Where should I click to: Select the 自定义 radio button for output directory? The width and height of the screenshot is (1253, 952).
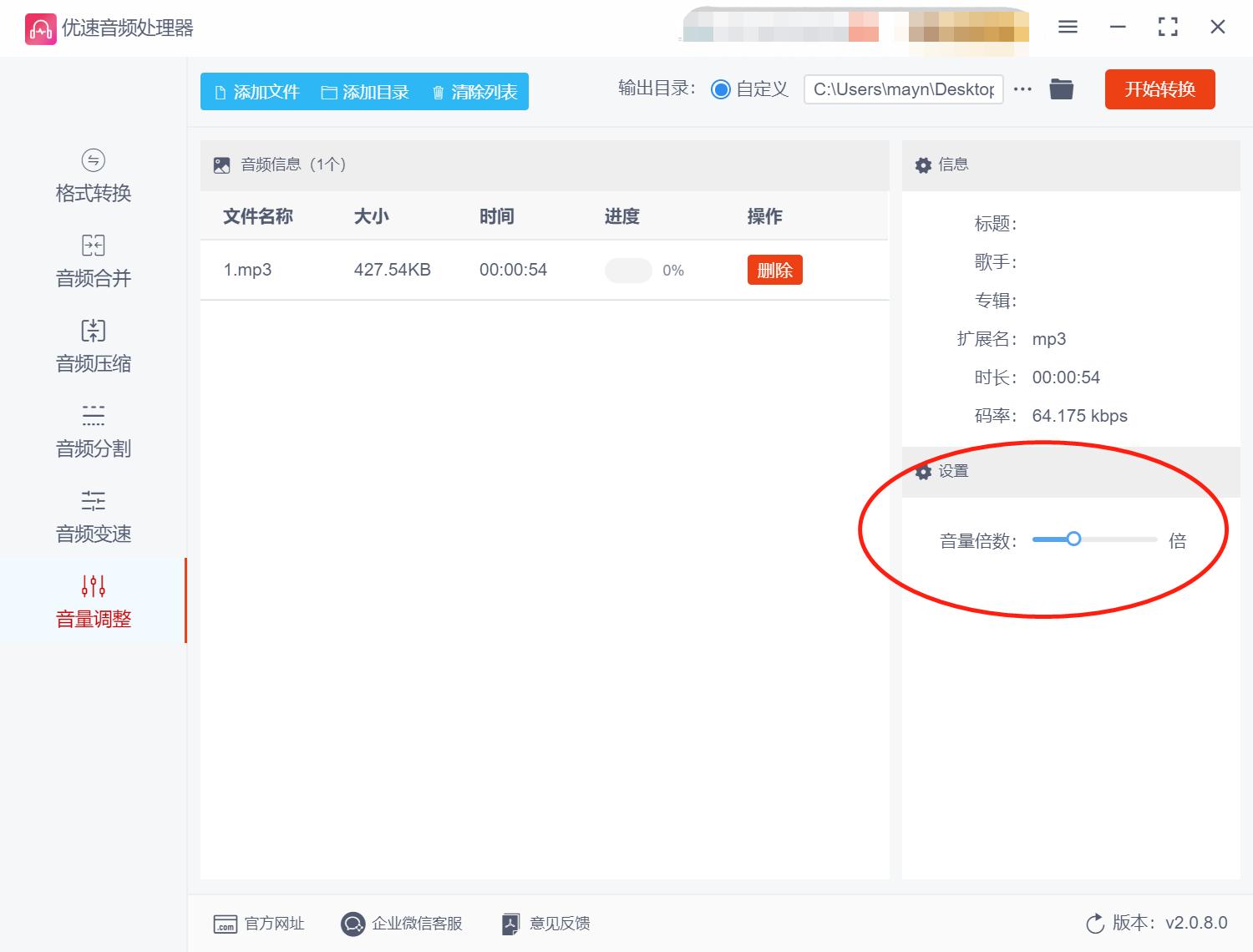720,89
